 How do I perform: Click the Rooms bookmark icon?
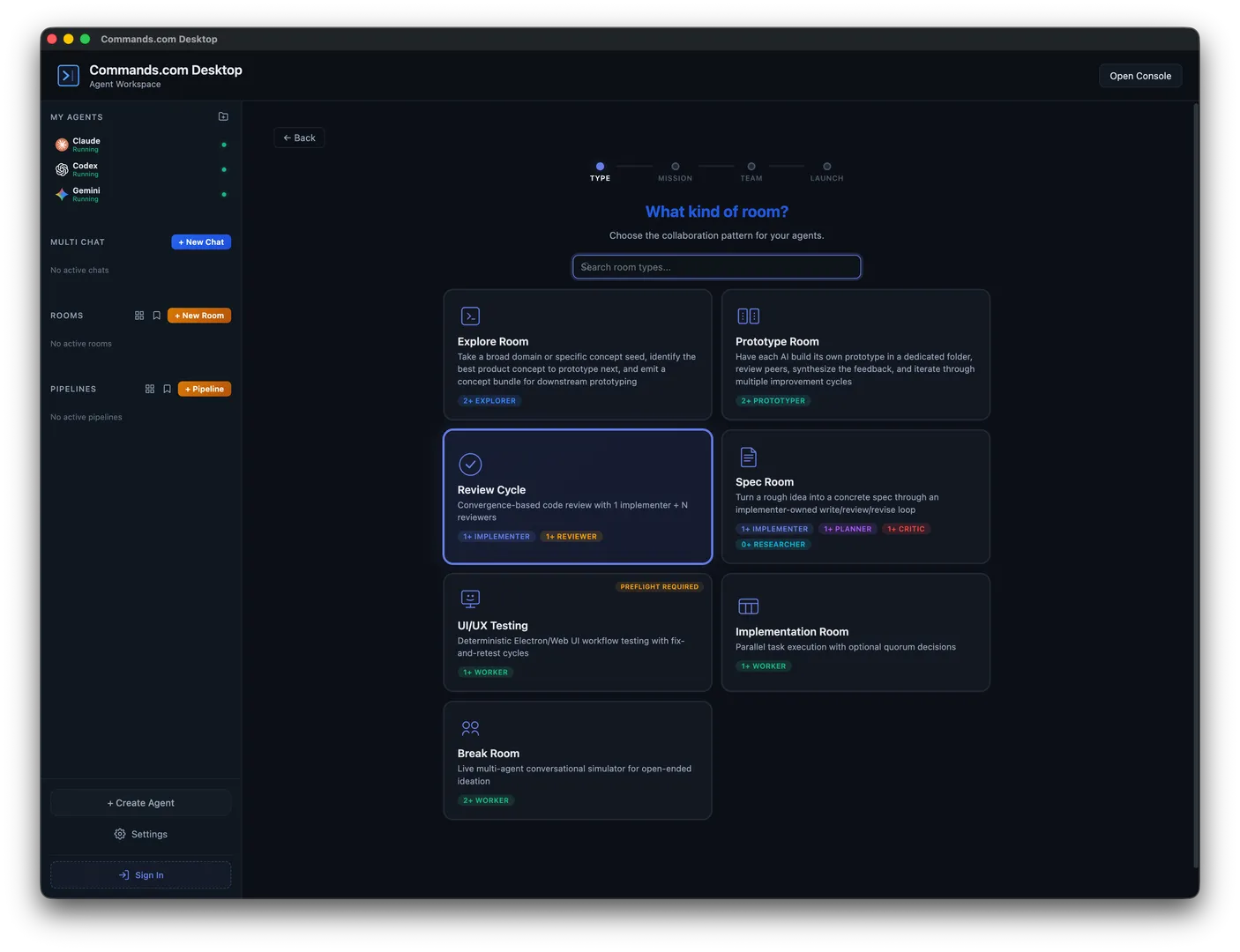(157, 316)
